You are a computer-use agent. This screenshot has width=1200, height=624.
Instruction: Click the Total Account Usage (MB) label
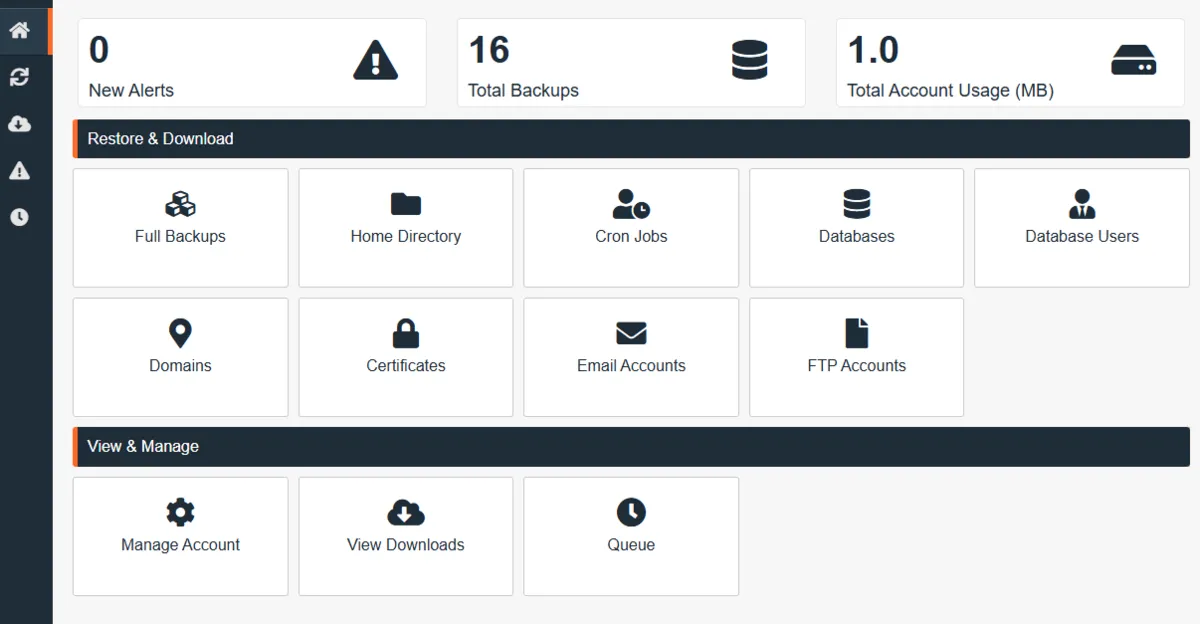(950, 90)
